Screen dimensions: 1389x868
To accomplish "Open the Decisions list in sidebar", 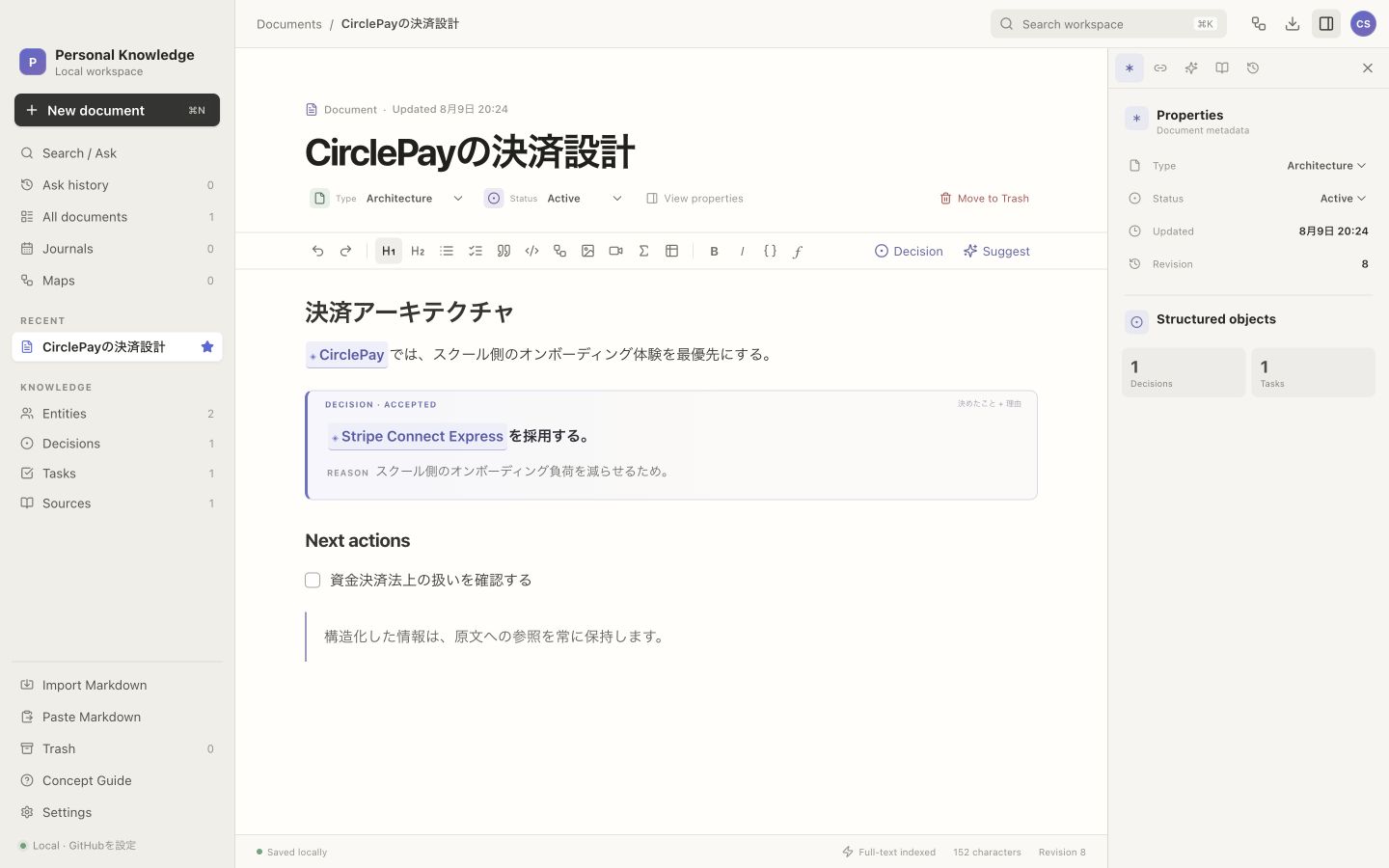I will tap(117, 444).
